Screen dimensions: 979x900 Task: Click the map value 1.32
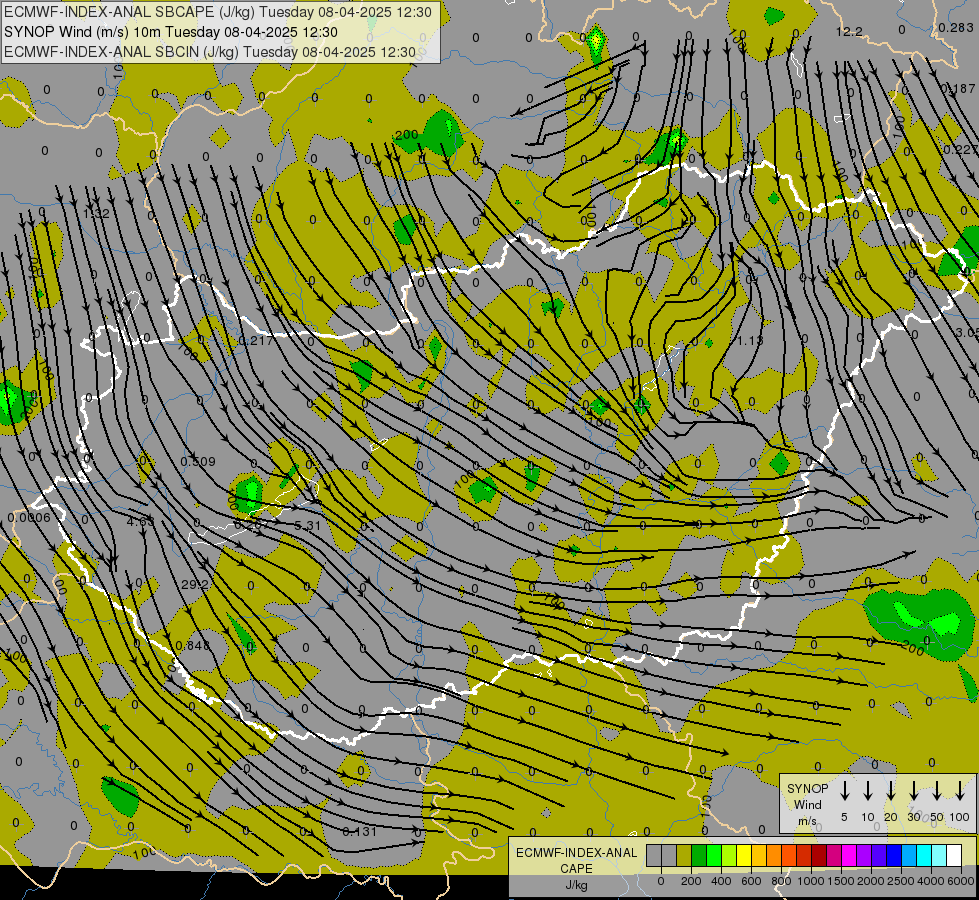click(96, 214)
